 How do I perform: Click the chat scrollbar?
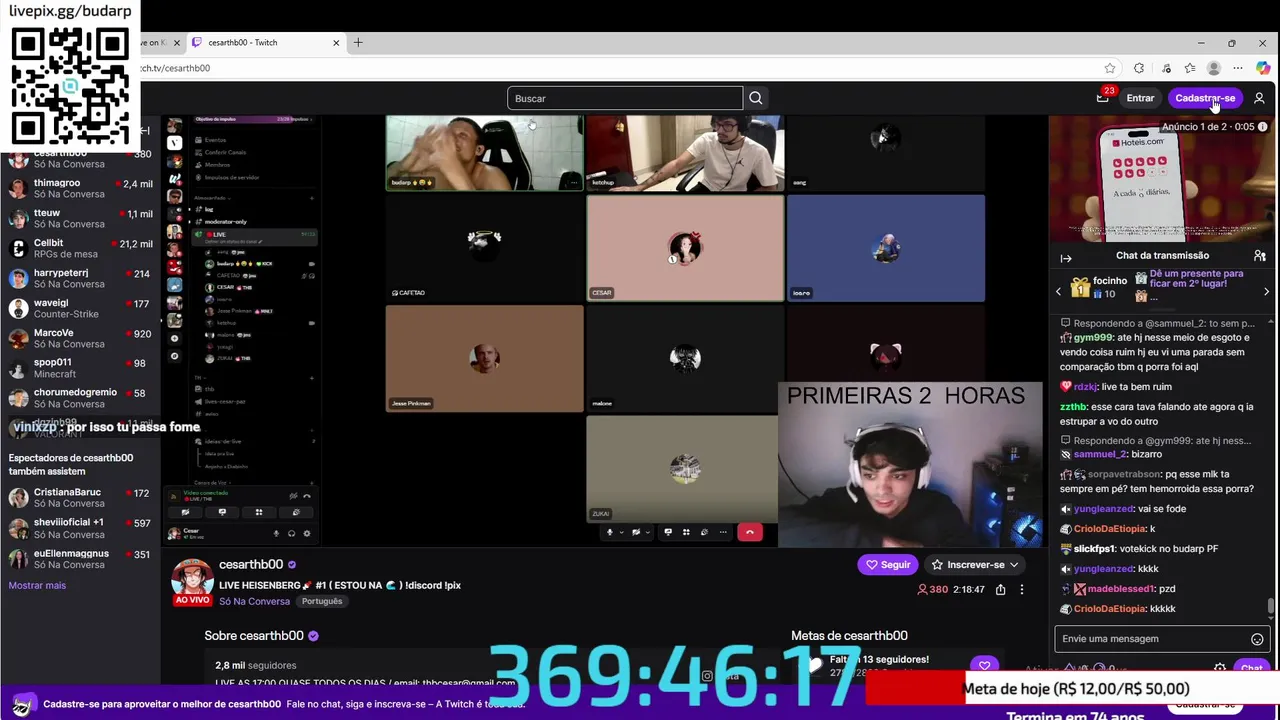pos(1272,604)
